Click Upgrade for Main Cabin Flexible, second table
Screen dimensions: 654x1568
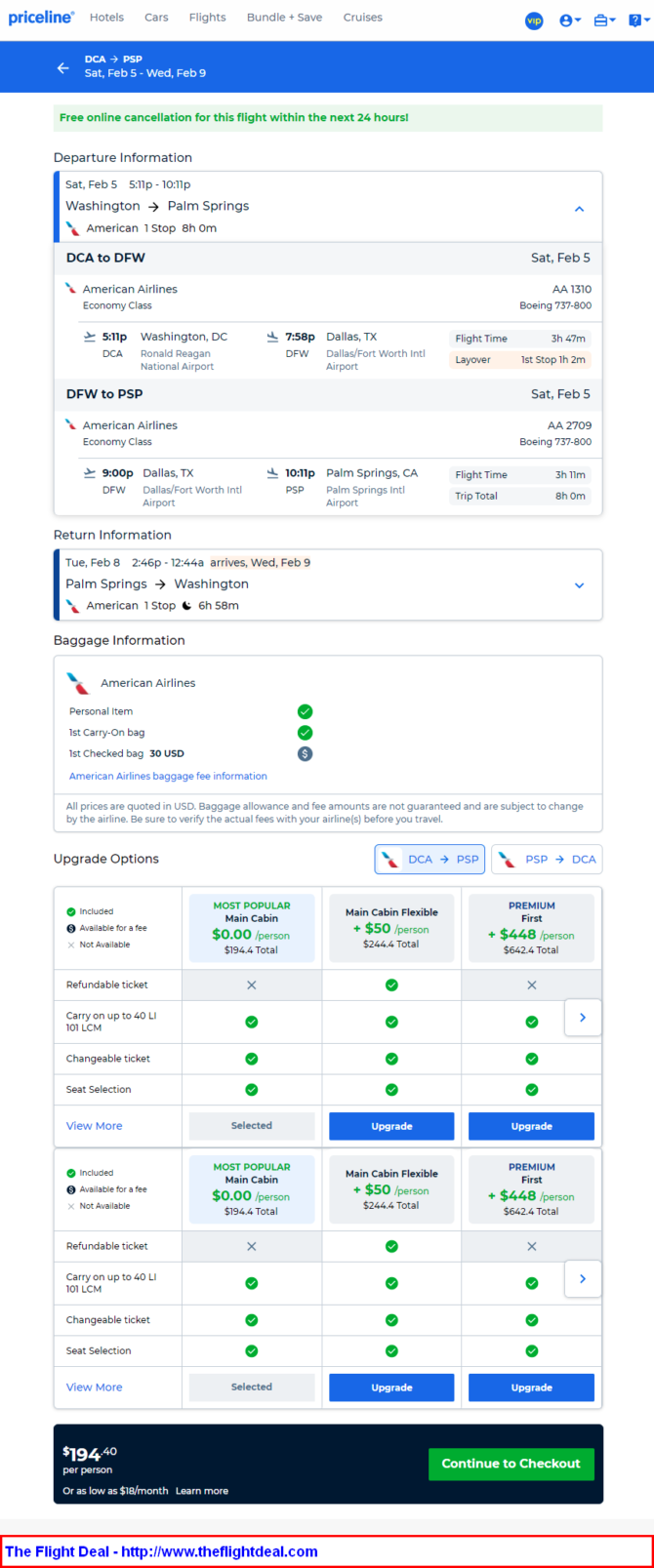(391, 1387)
